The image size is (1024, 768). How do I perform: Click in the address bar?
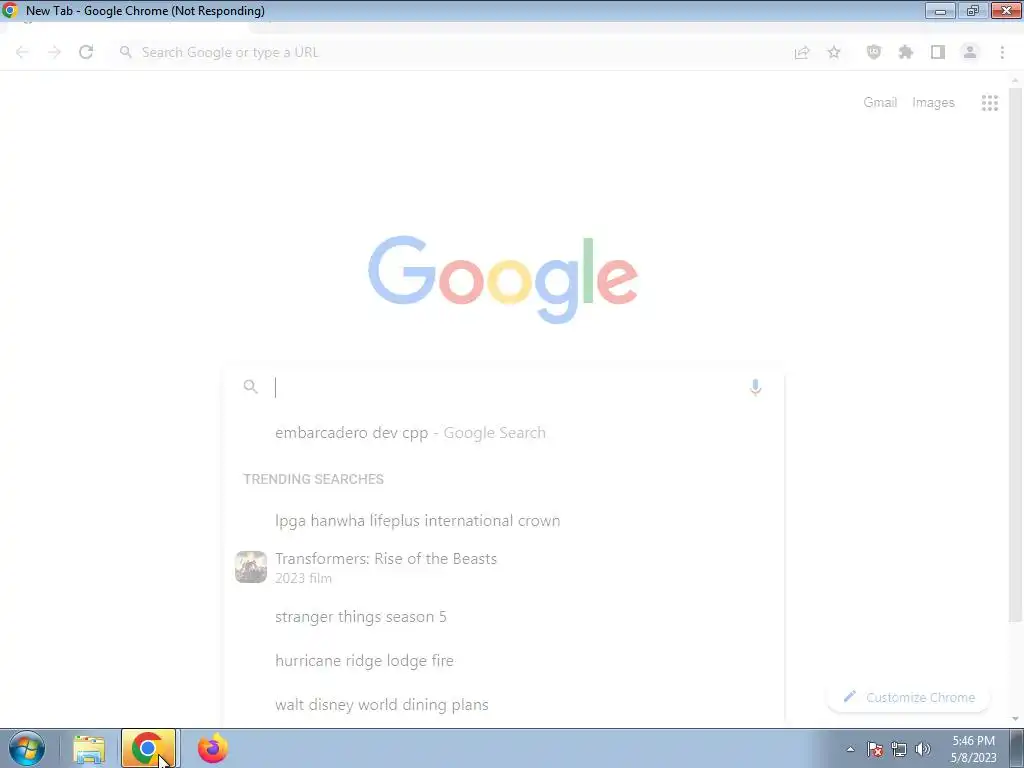tap(451, 52)
